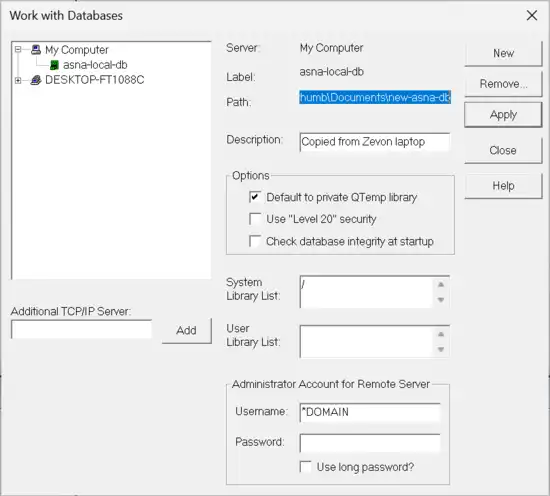The image size is (550, 496).
Task: Click the Remove... button
Action: click(503, 84)
